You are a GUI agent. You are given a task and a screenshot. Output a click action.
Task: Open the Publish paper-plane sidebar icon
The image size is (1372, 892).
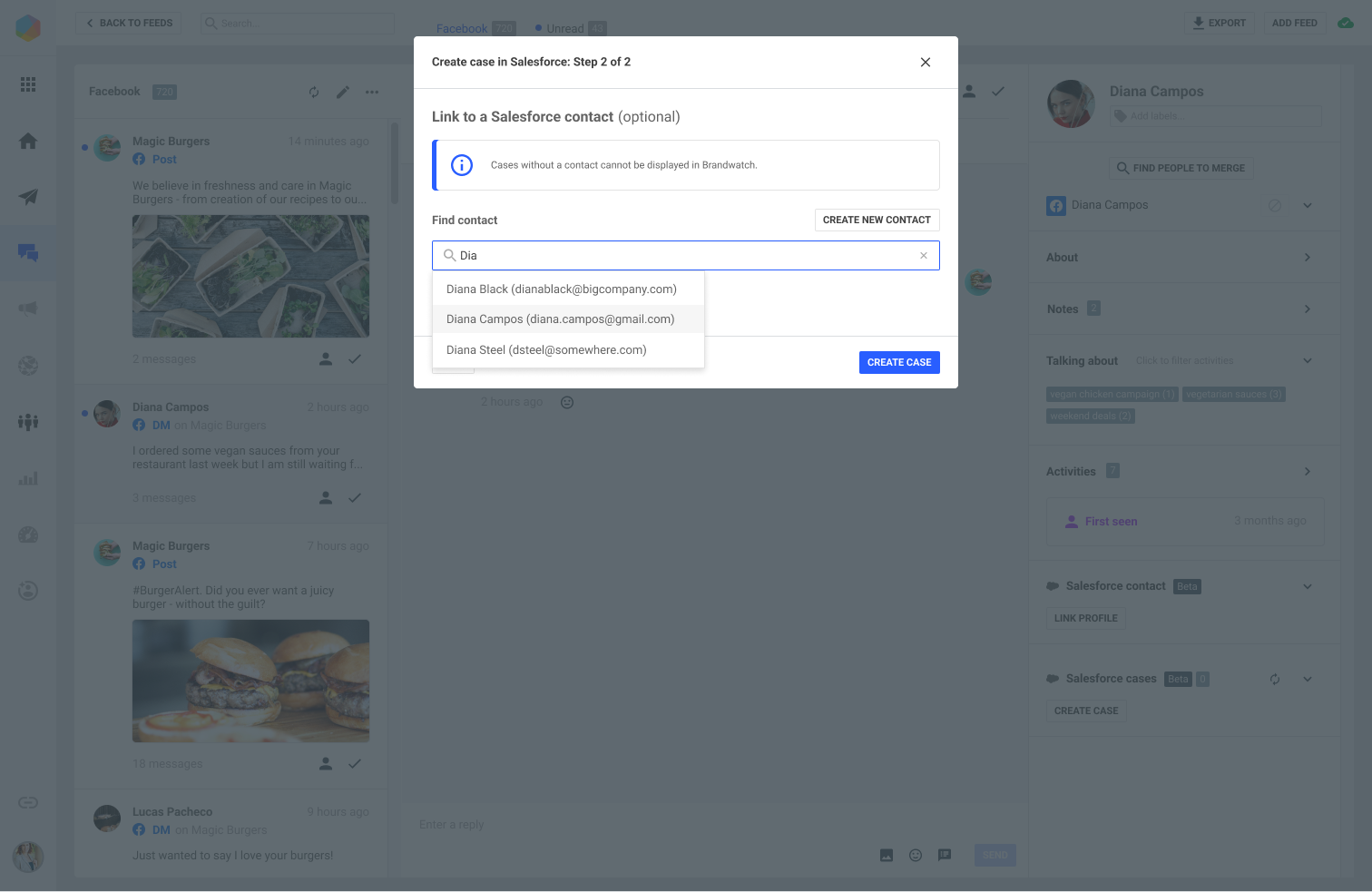[28, 197]
